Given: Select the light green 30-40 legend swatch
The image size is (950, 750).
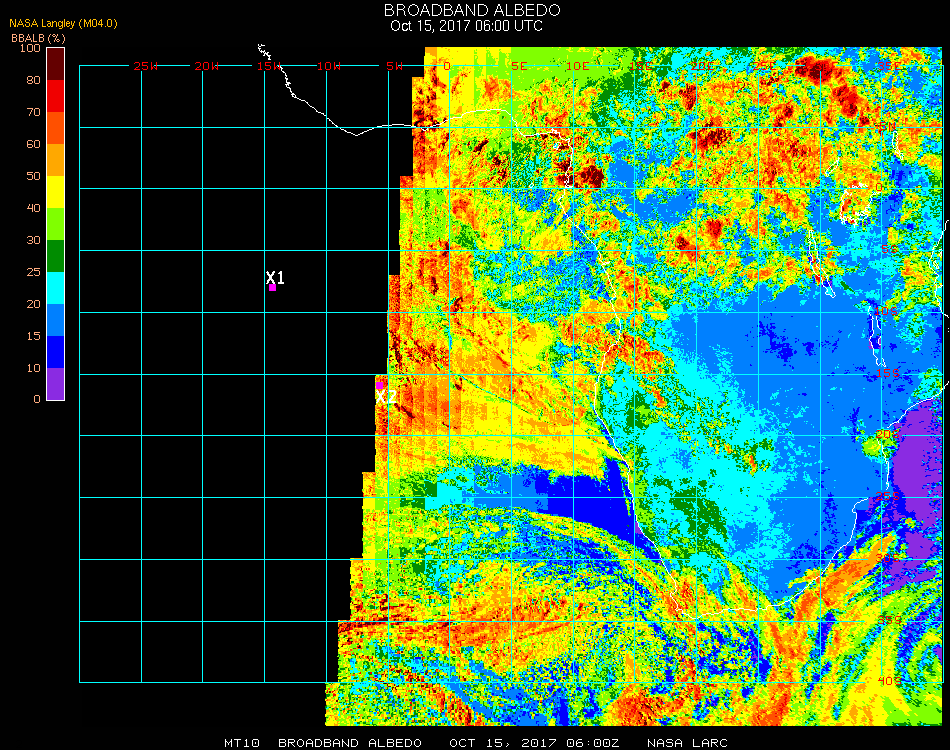Looking at the screenshot, I should 56,224.
